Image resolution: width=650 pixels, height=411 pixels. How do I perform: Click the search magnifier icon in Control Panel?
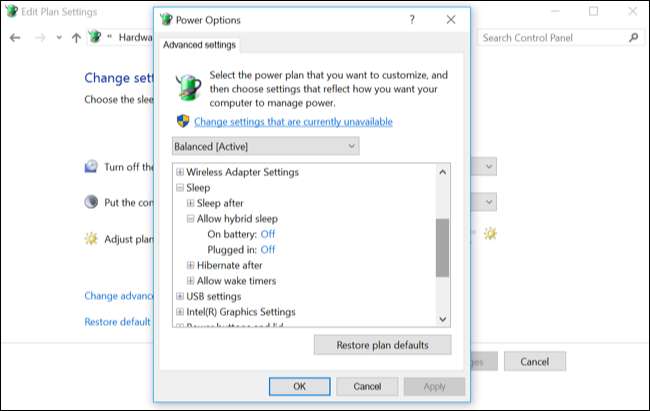click(x=633, y=38)
